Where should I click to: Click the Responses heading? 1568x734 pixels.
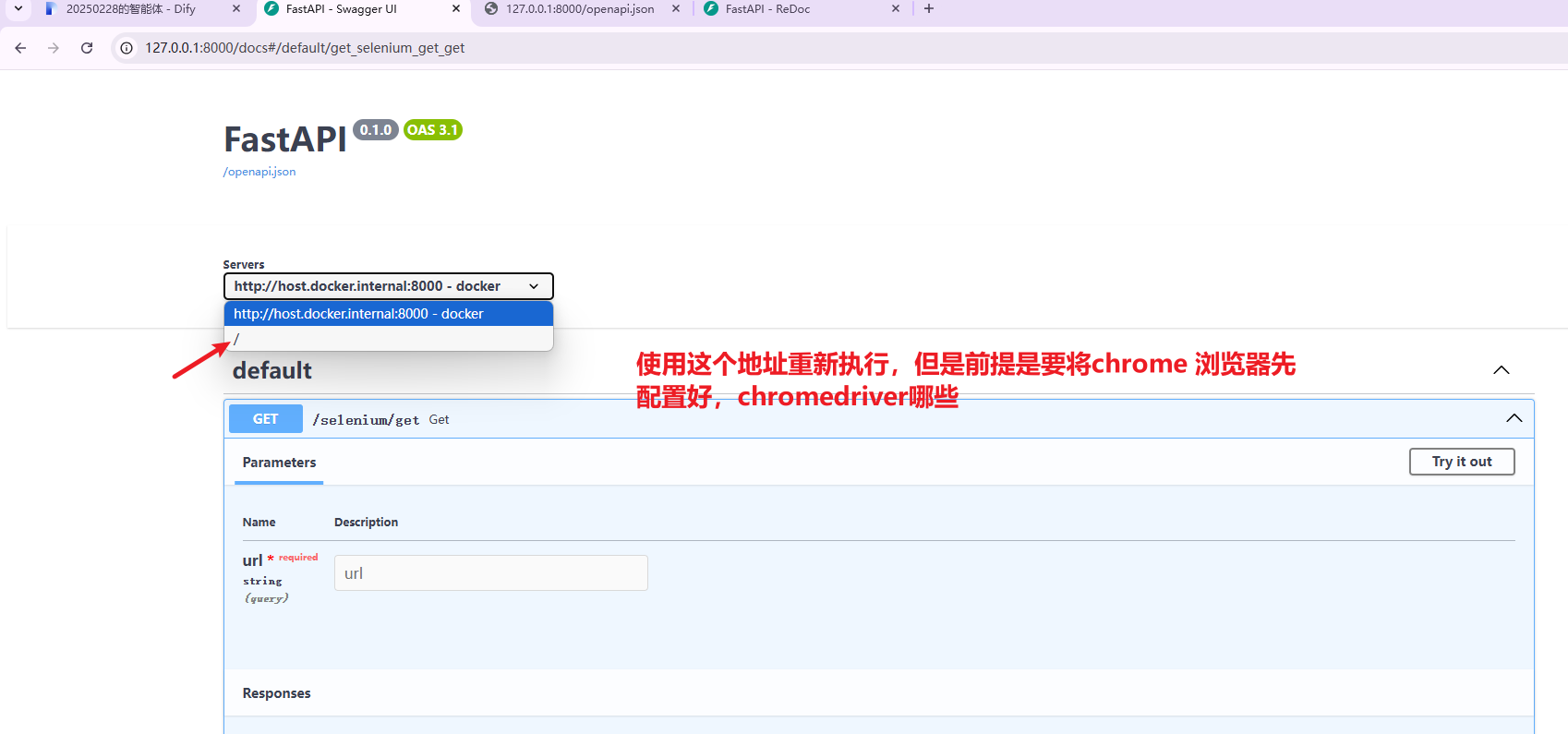(x=276, y=693)
